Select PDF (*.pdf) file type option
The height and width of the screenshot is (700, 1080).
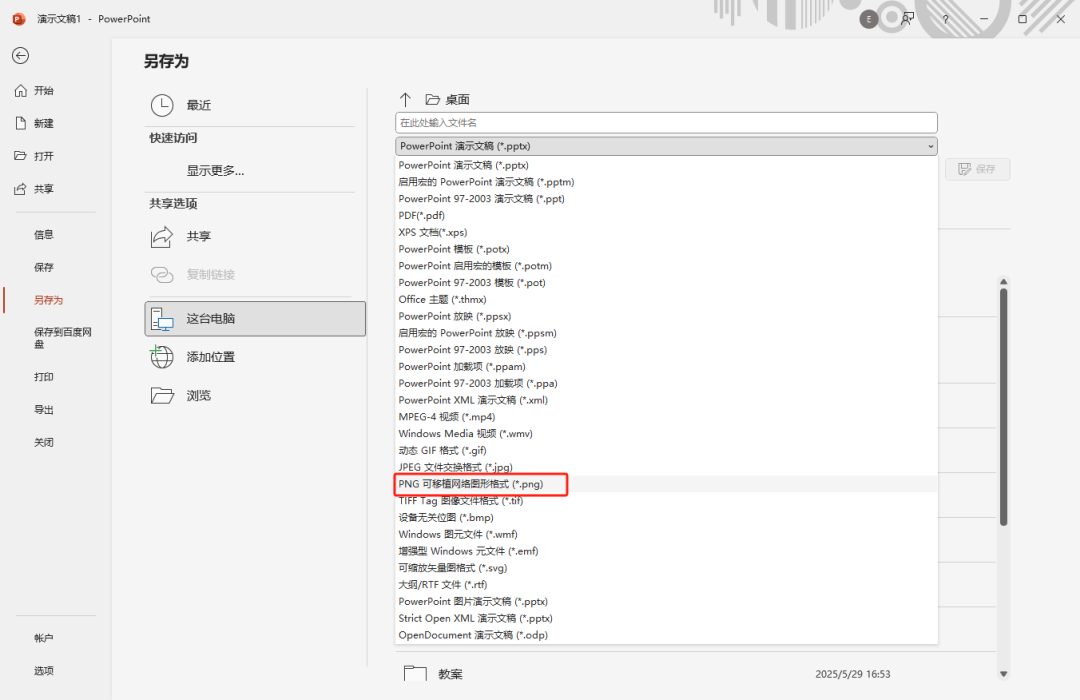[x=422, y=215]
